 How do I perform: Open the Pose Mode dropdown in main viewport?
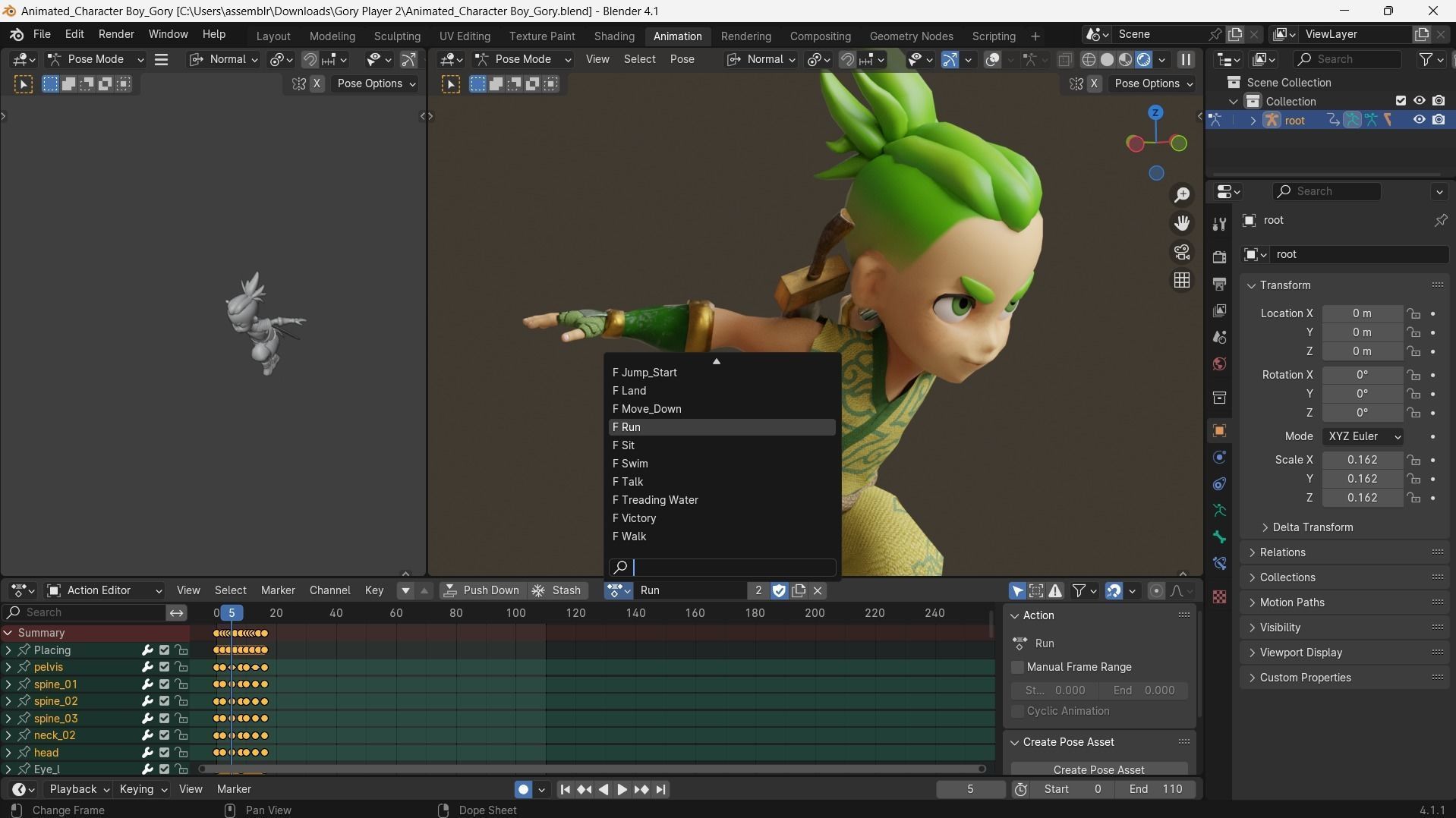(522, 59)
